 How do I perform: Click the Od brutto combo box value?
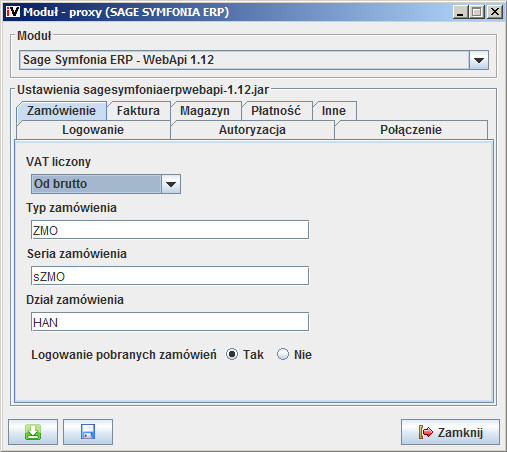[x=96, y=184]
